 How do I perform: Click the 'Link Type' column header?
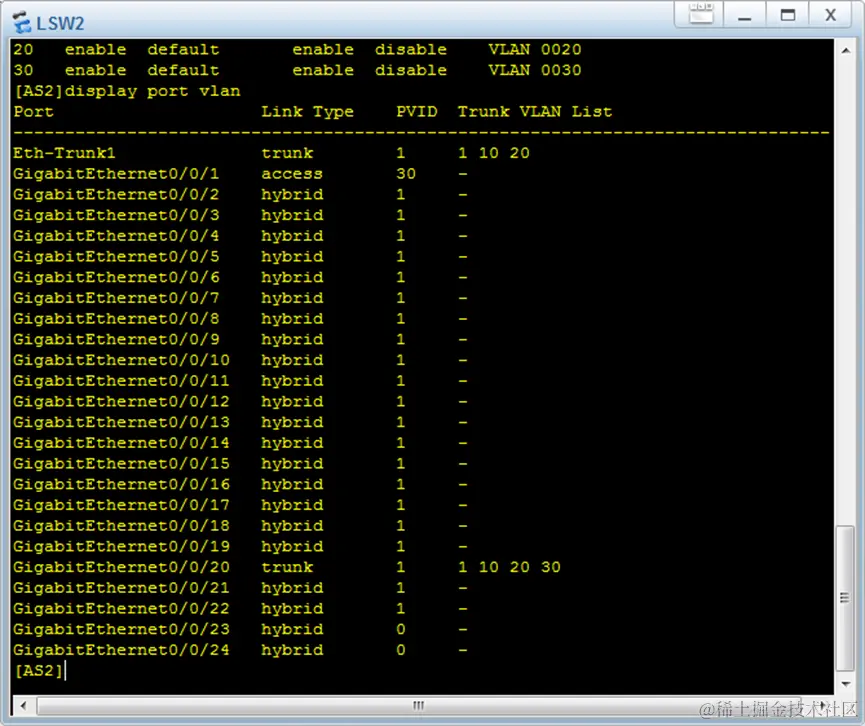307,111
